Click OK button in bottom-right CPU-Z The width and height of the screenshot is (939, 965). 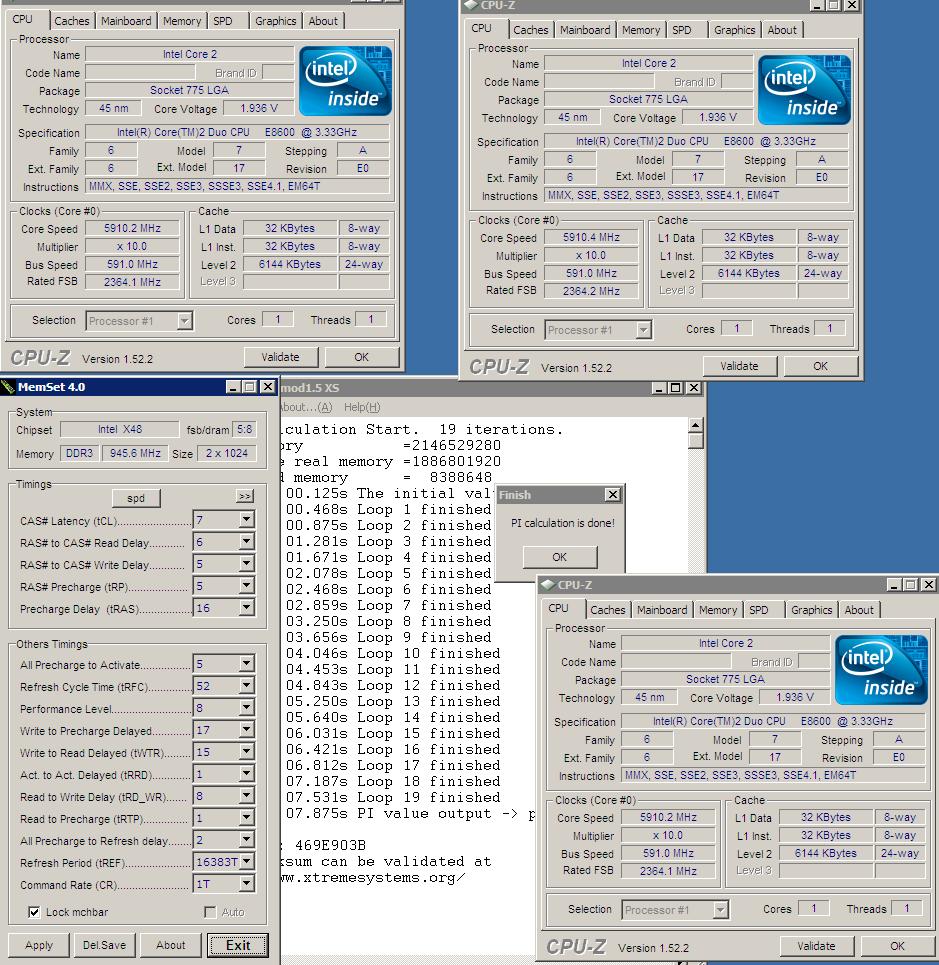point(897,946)
